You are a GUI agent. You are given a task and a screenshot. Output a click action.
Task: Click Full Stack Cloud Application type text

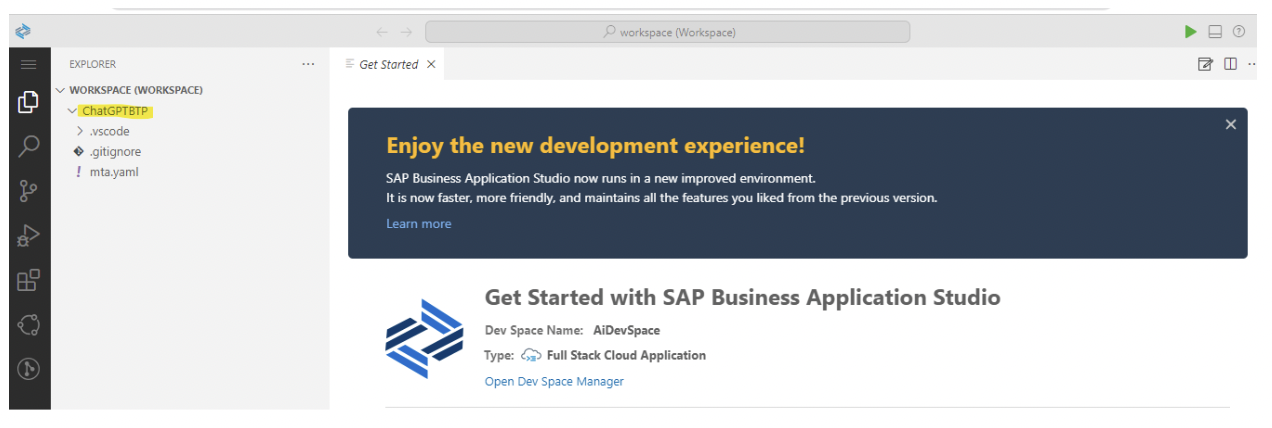coord(626,355)
